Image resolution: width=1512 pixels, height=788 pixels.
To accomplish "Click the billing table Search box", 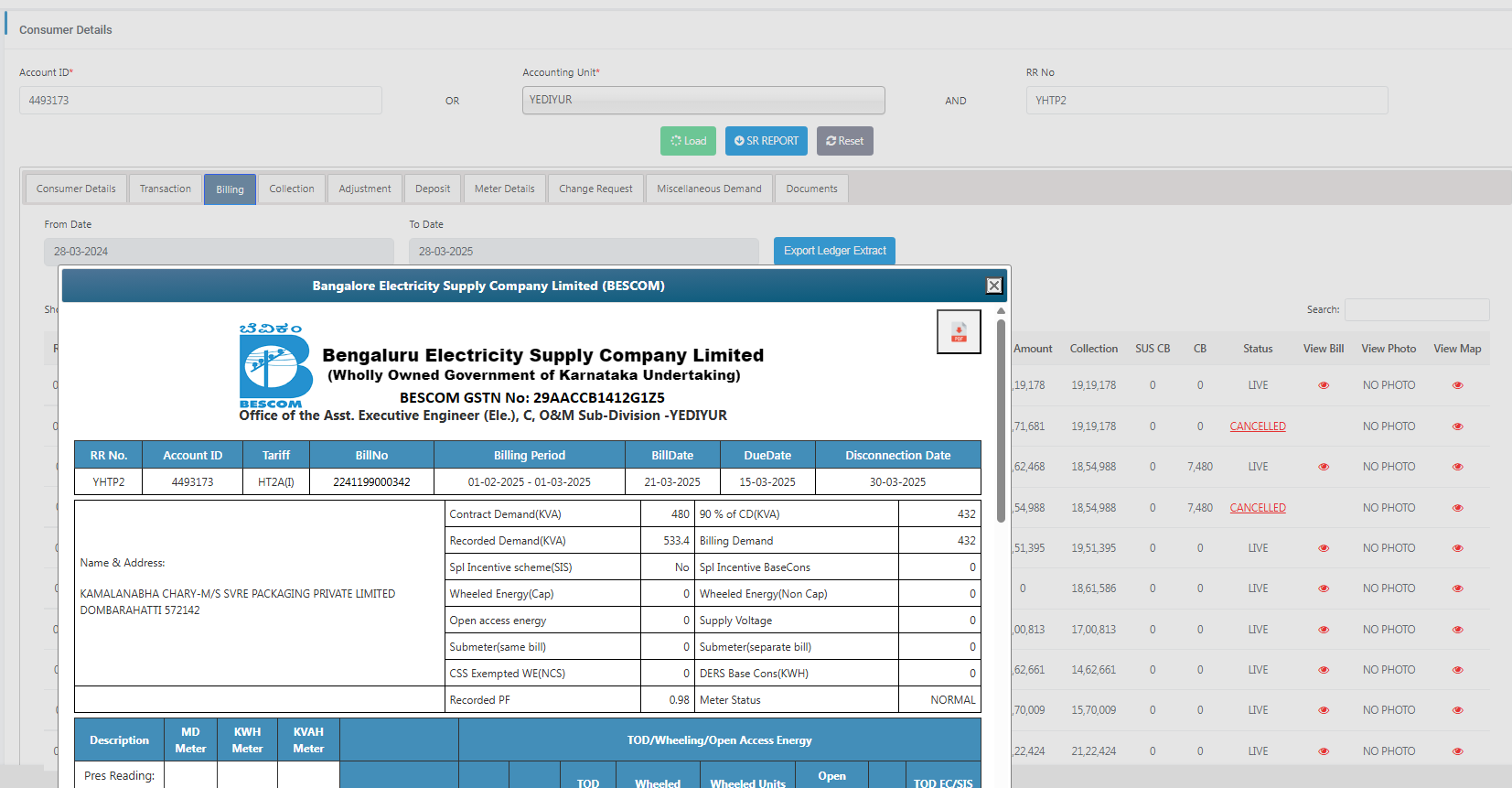I will pyautogui.click(x=1417, y=309).
